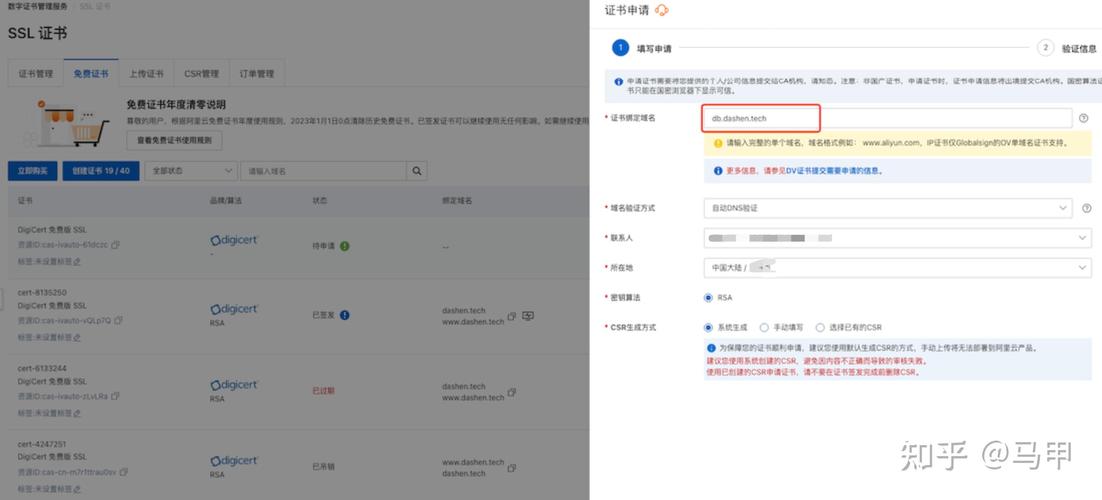Click 绑定域名 column header
The height and width of the screenshot is (500, 1102).
(x=457, y=201)
